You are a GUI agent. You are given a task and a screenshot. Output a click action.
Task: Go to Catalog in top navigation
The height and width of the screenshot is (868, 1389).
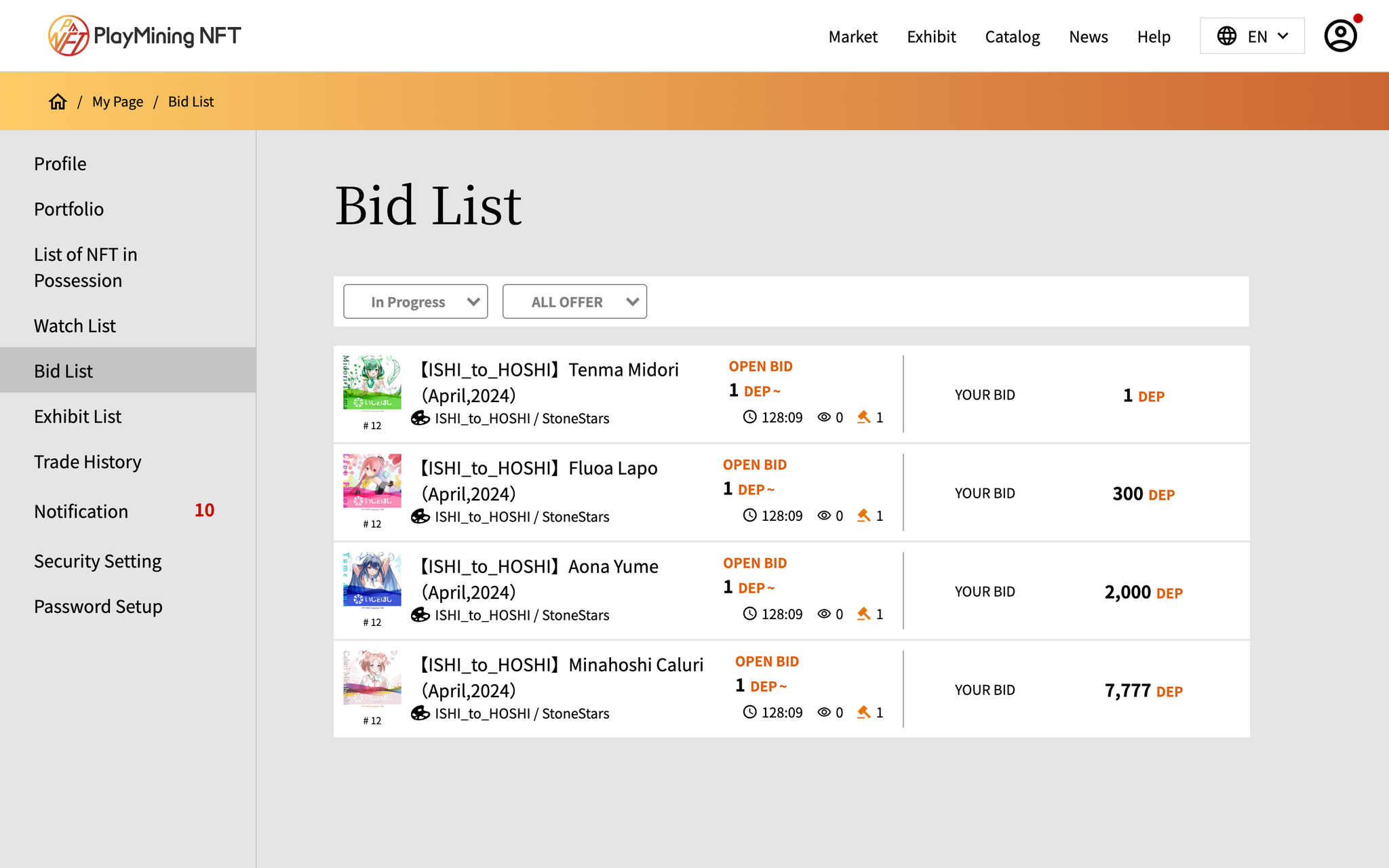click(1012, 37)
